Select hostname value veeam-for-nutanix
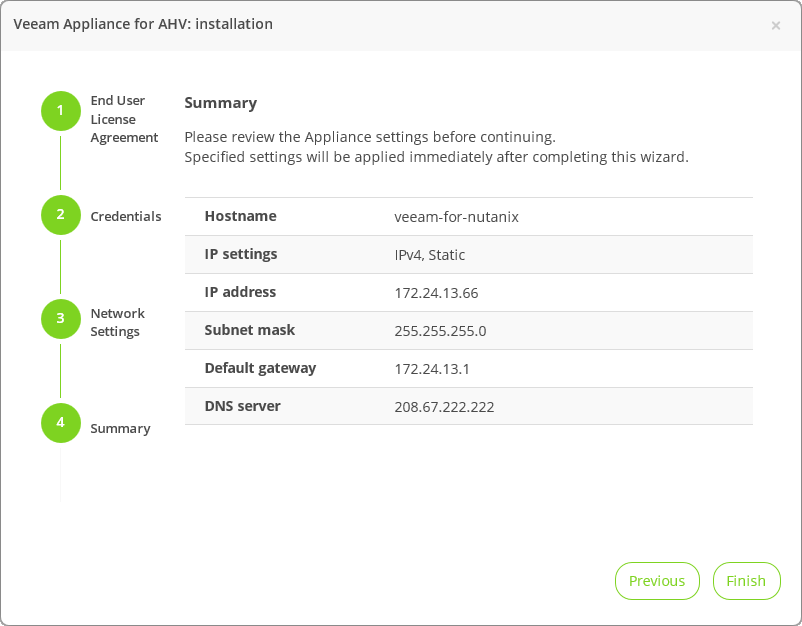Image resolution: width=802 pixels, height=626 pixels. click(456, 217)
